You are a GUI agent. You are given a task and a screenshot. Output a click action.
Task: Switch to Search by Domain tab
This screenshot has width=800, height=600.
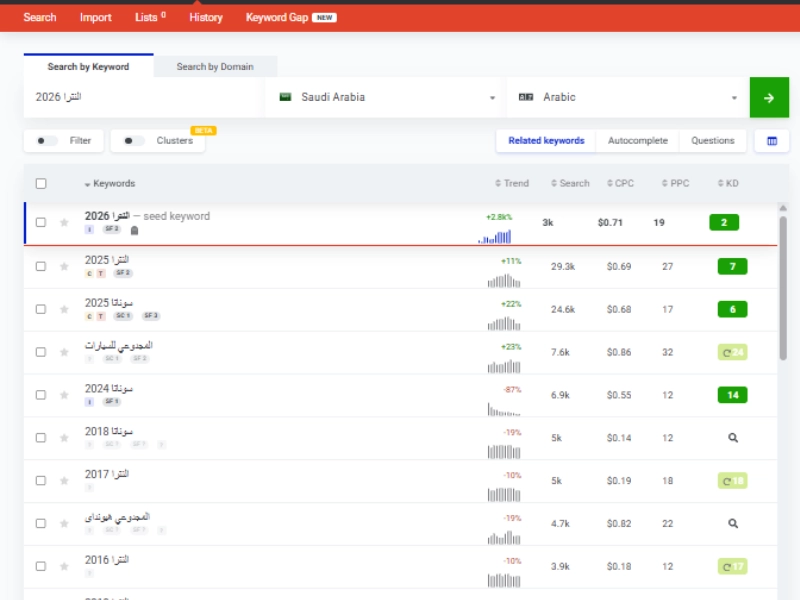pyautogui.click(x=215, y=67)
